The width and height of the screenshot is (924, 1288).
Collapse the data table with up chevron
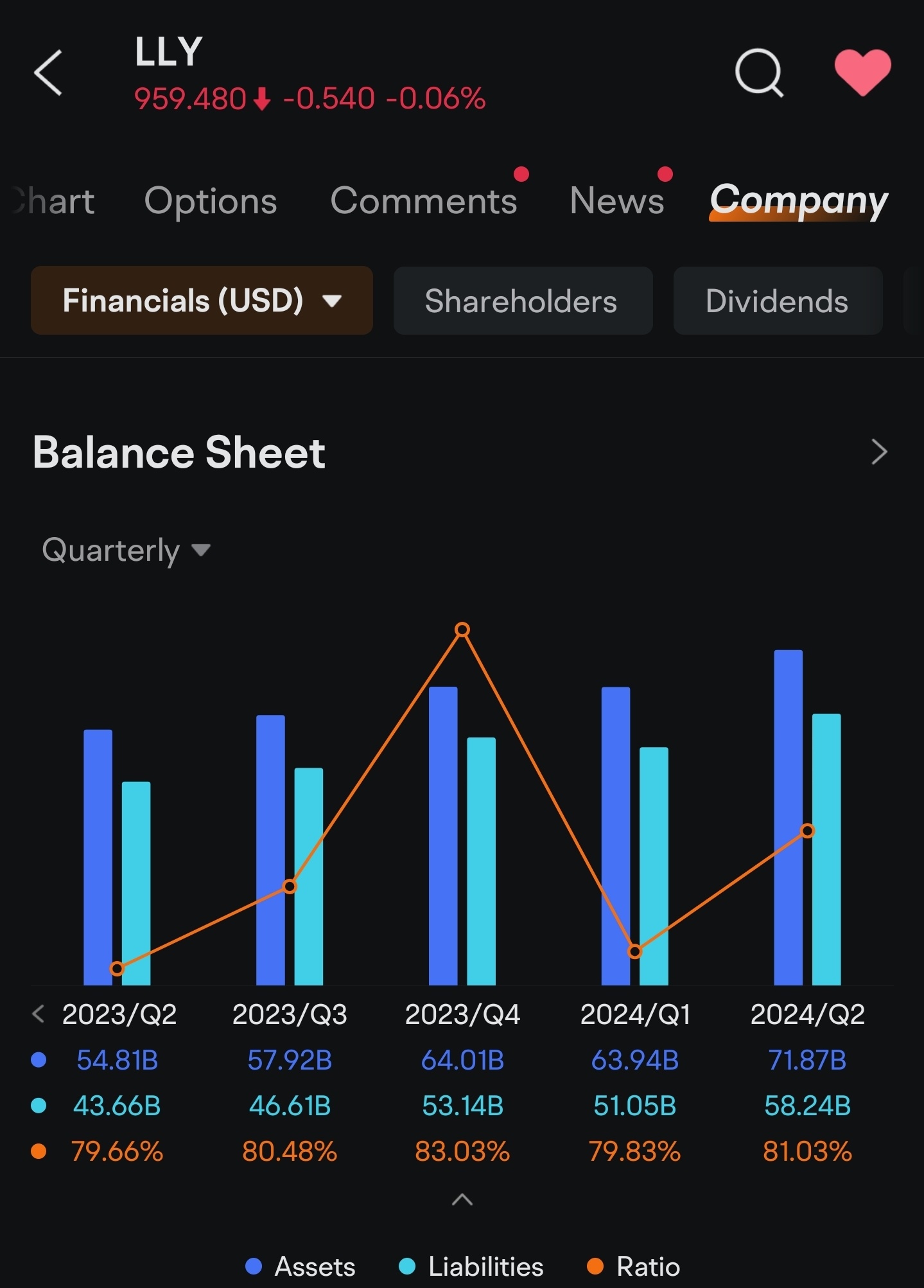pos(462,1199)
